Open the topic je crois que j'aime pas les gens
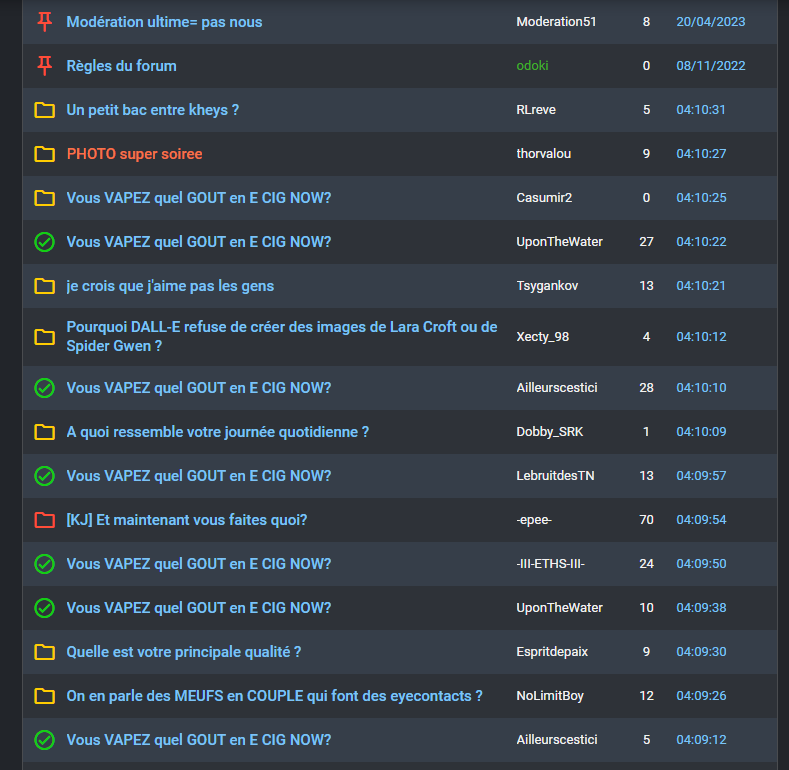The height and width of the screenshot is (770, 789). tap(170, 286)
